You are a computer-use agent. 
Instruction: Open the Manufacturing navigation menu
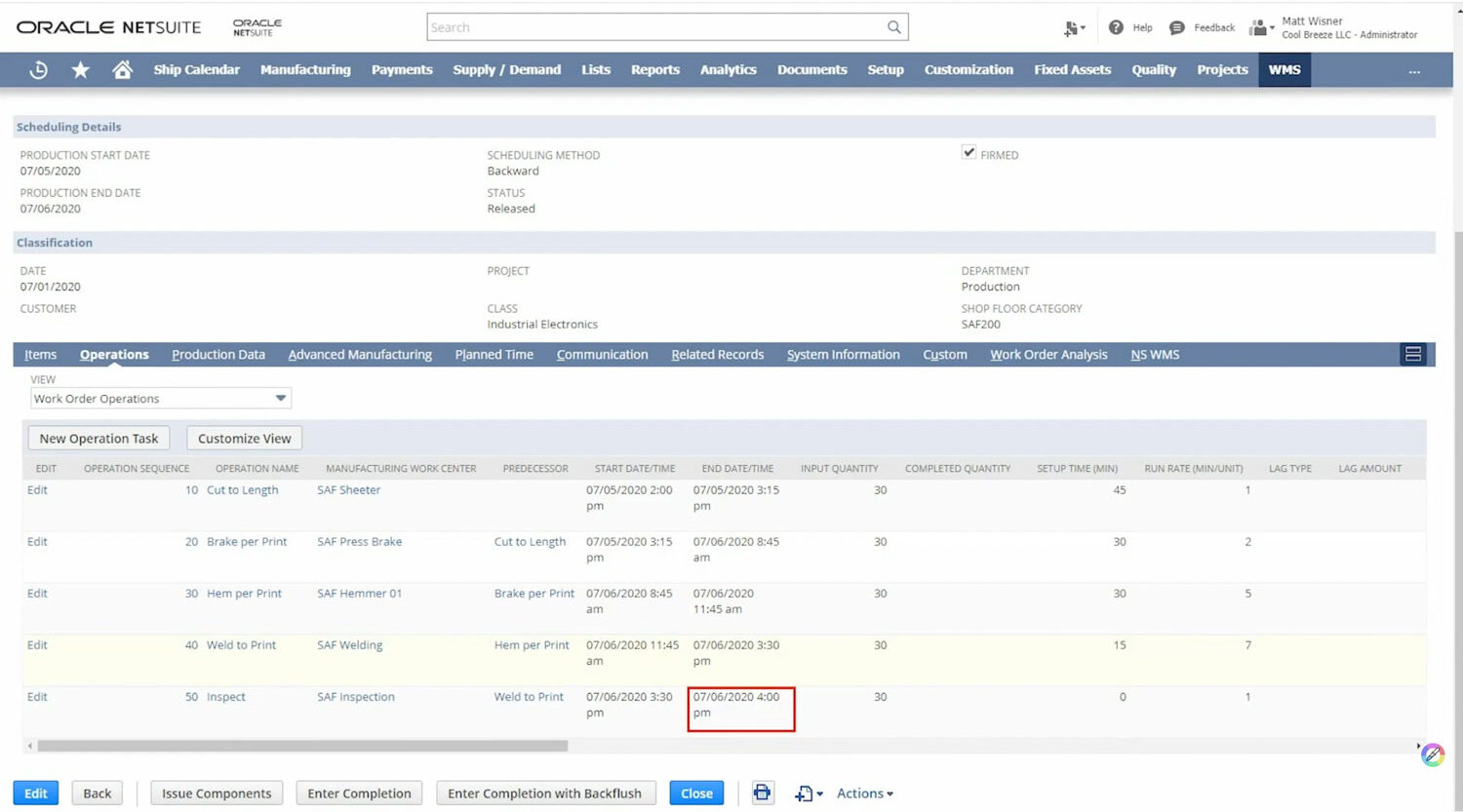pyautogui.click(x=305, y=70)
